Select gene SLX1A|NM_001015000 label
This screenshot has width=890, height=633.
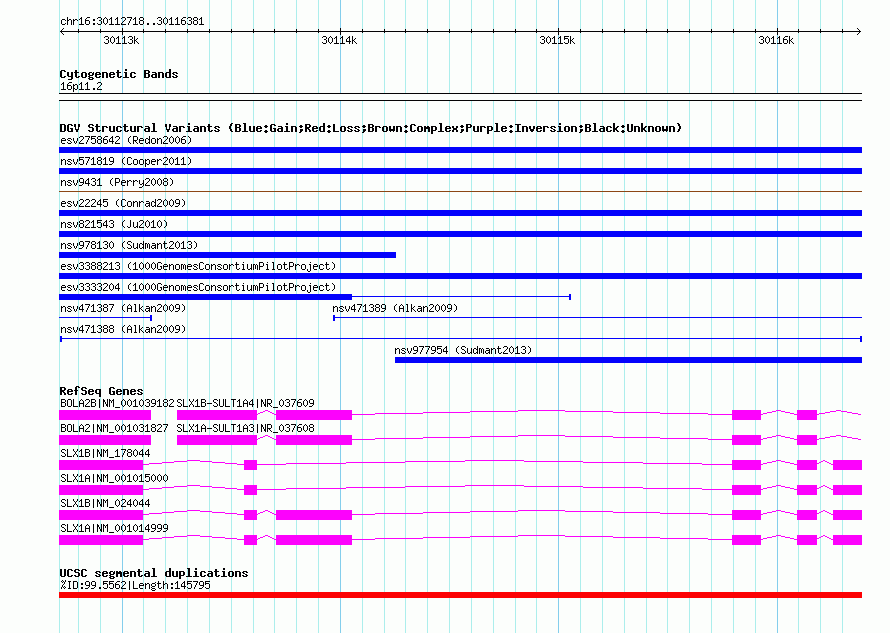click(x=114, y=478)
